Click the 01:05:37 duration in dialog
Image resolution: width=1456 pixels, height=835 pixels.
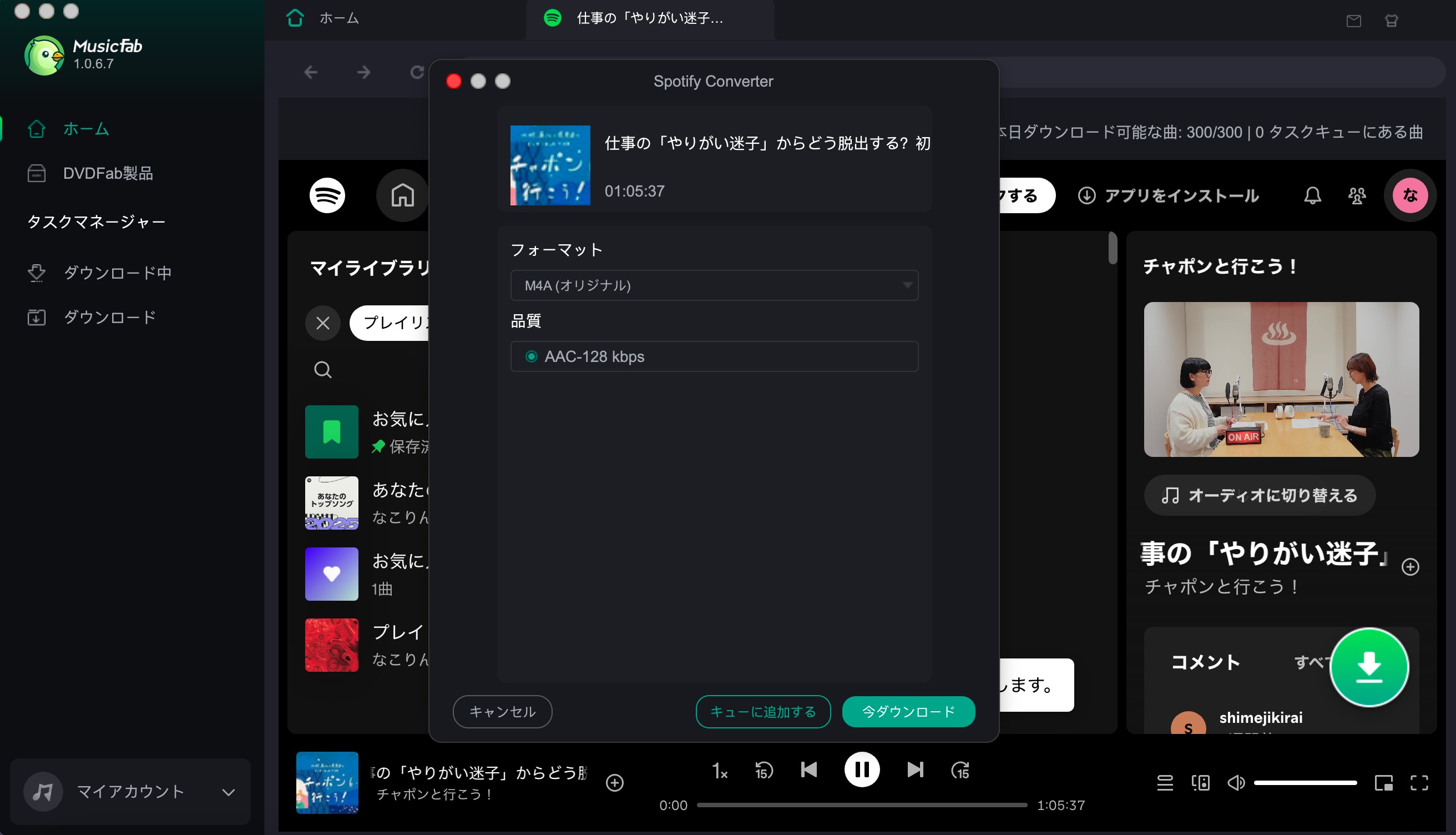pyautogui.click(x=635, y=191)
